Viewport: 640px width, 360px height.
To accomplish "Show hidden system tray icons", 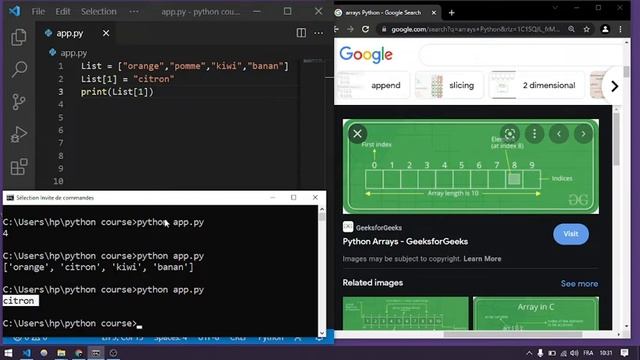I will 529,353.
